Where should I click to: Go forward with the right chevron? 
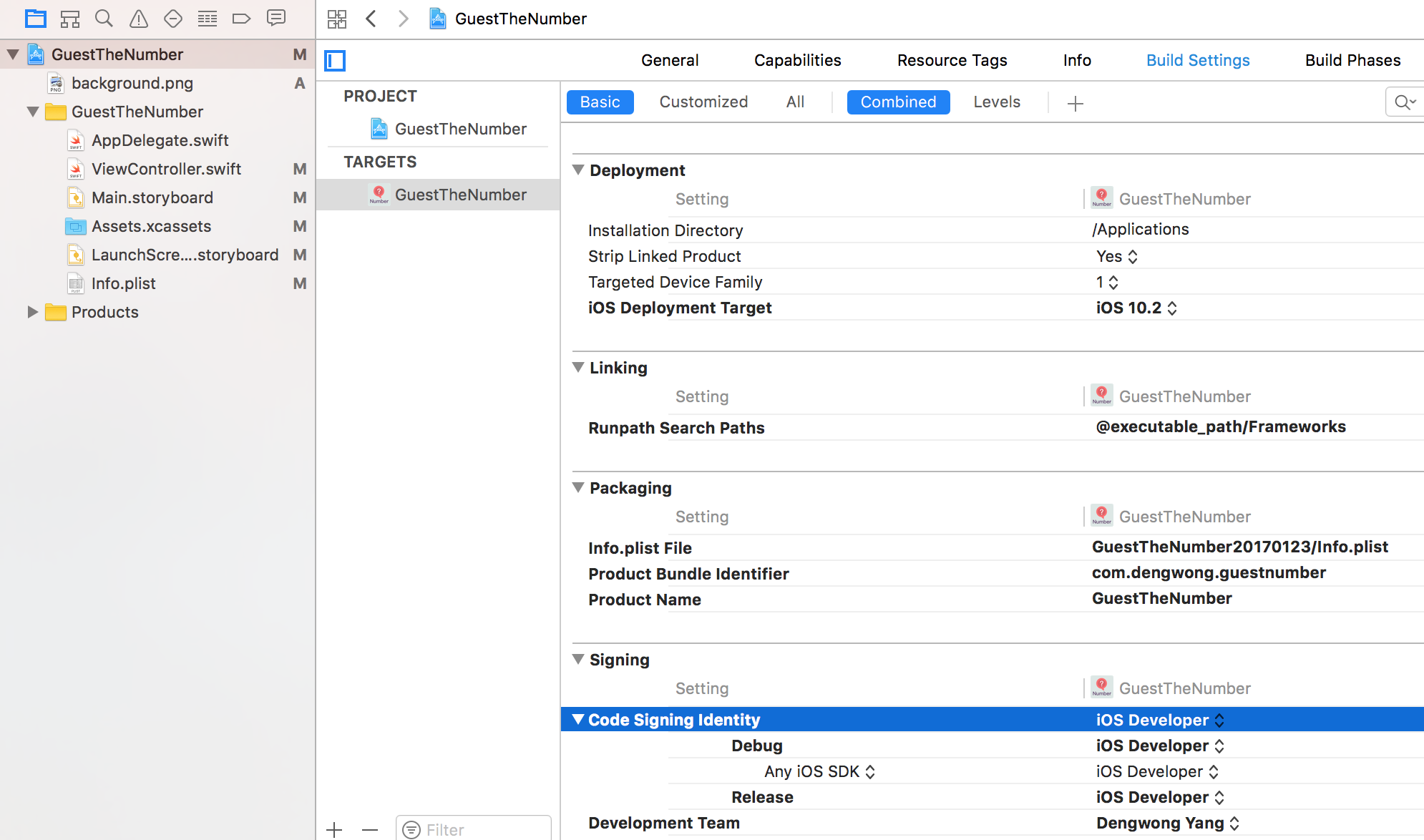point(404,19)
